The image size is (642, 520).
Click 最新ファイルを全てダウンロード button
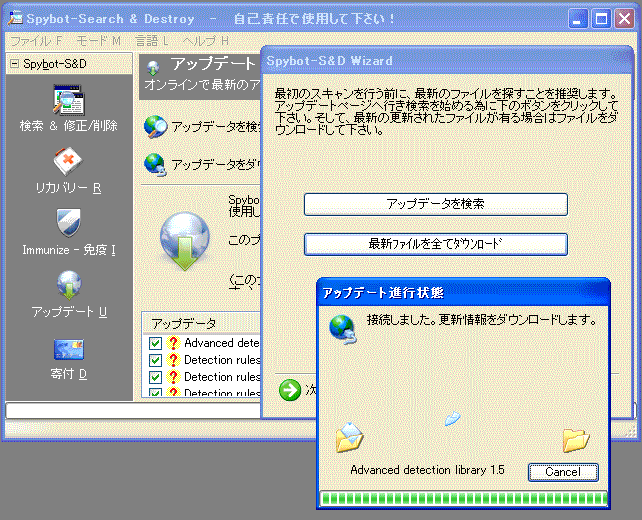436,244
